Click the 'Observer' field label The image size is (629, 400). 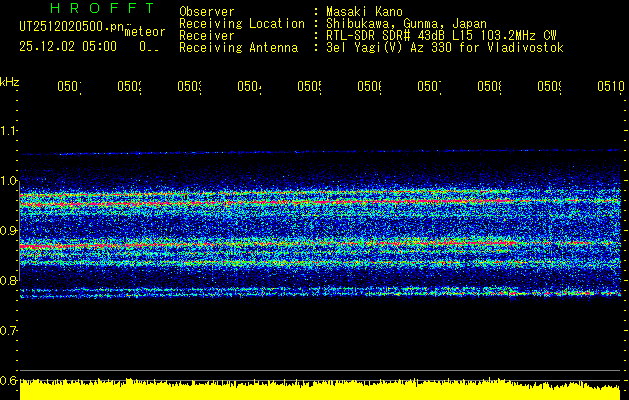207,11
